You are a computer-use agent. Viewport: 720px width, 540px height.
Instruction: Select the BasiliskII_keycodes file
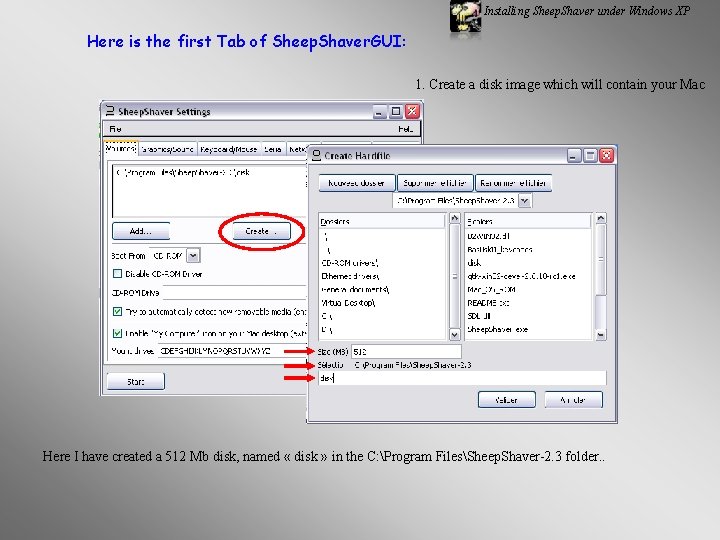[x=500, y=249]
